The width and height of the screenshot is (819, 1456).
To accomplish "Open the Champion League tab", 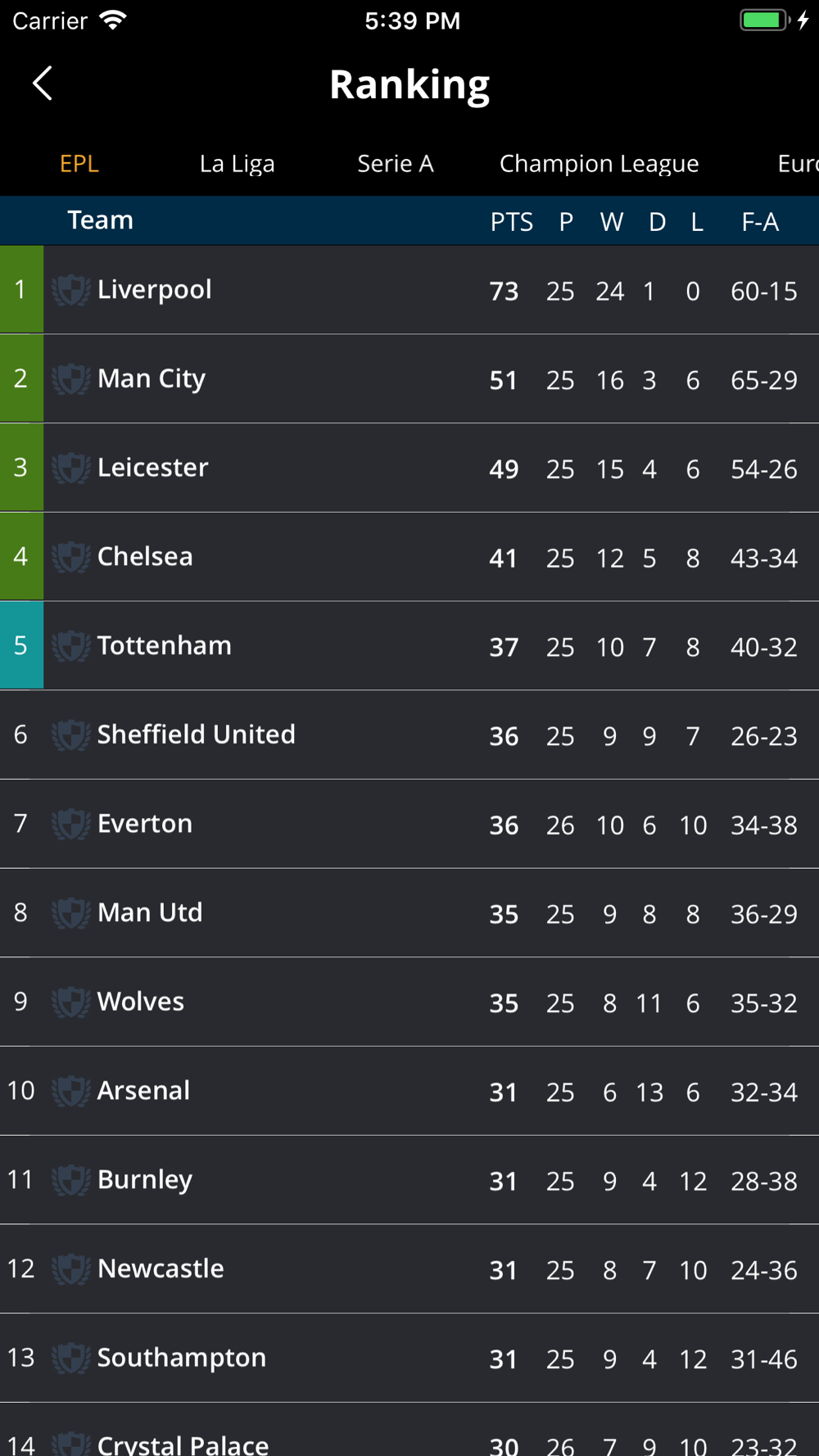I will pos(600,164).
